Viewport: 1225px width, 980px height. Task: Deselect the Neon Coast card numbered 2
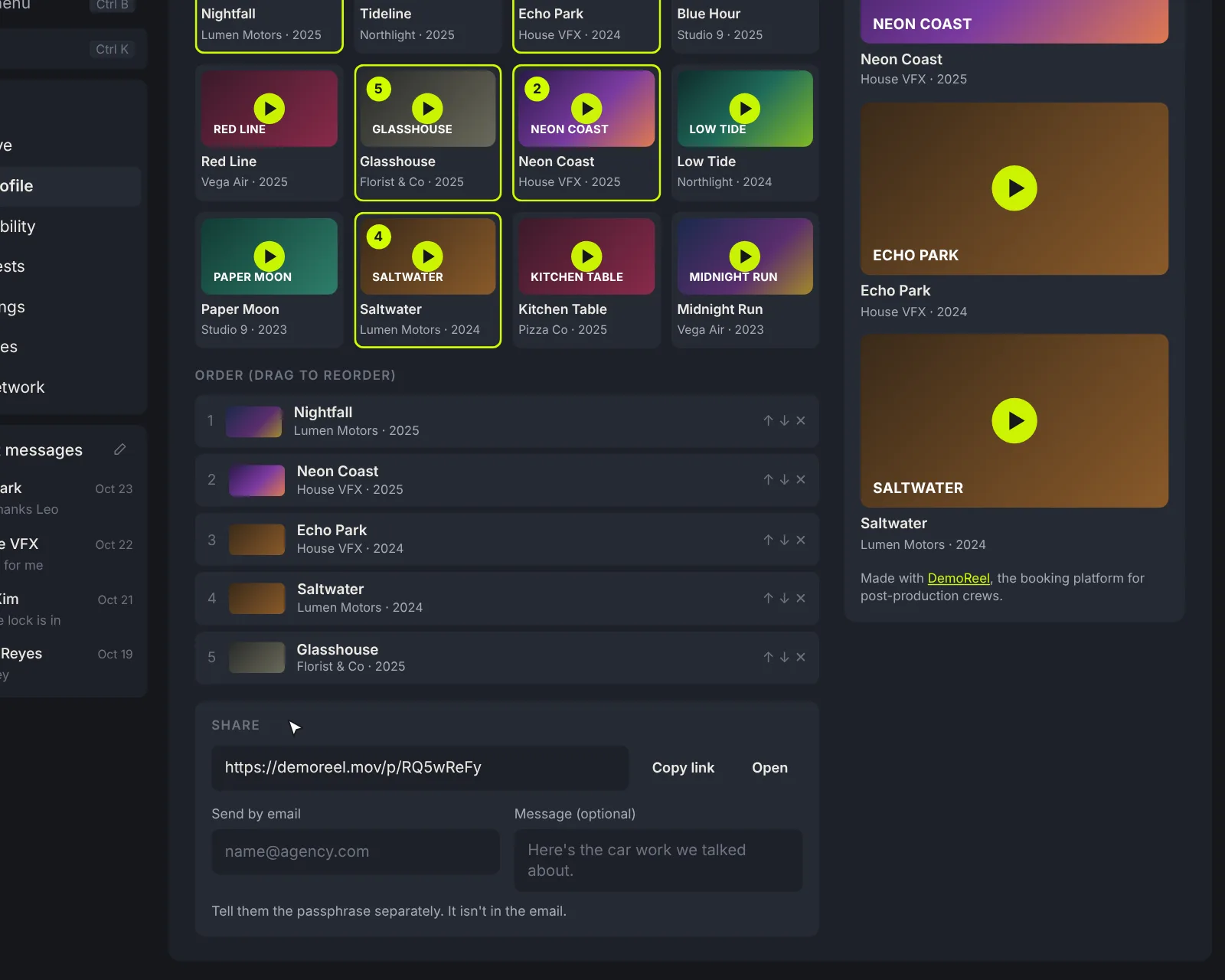(x=586, y=133)
